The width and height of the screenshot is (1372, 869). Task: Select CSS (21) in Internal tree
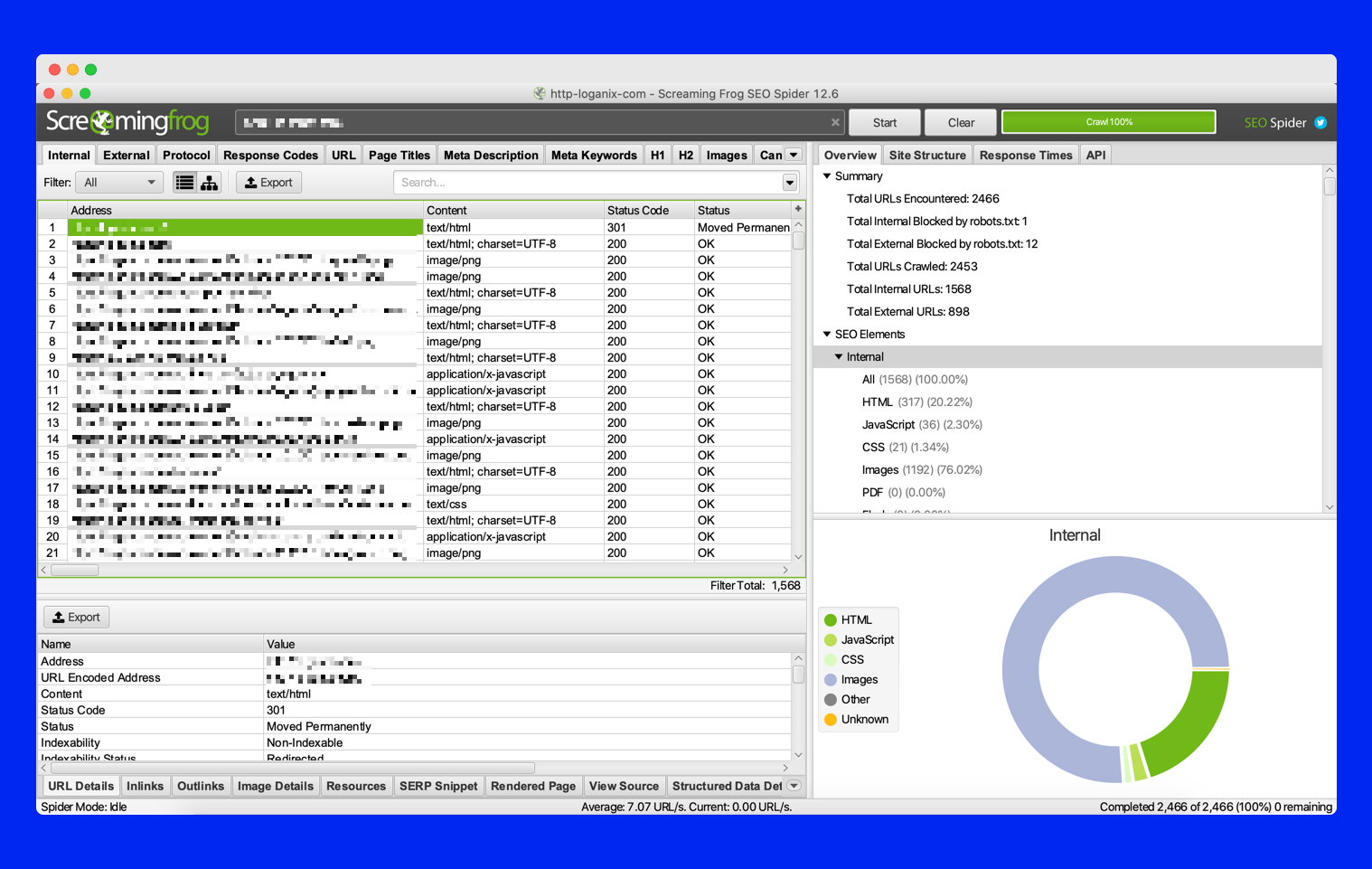pos(906,448)
